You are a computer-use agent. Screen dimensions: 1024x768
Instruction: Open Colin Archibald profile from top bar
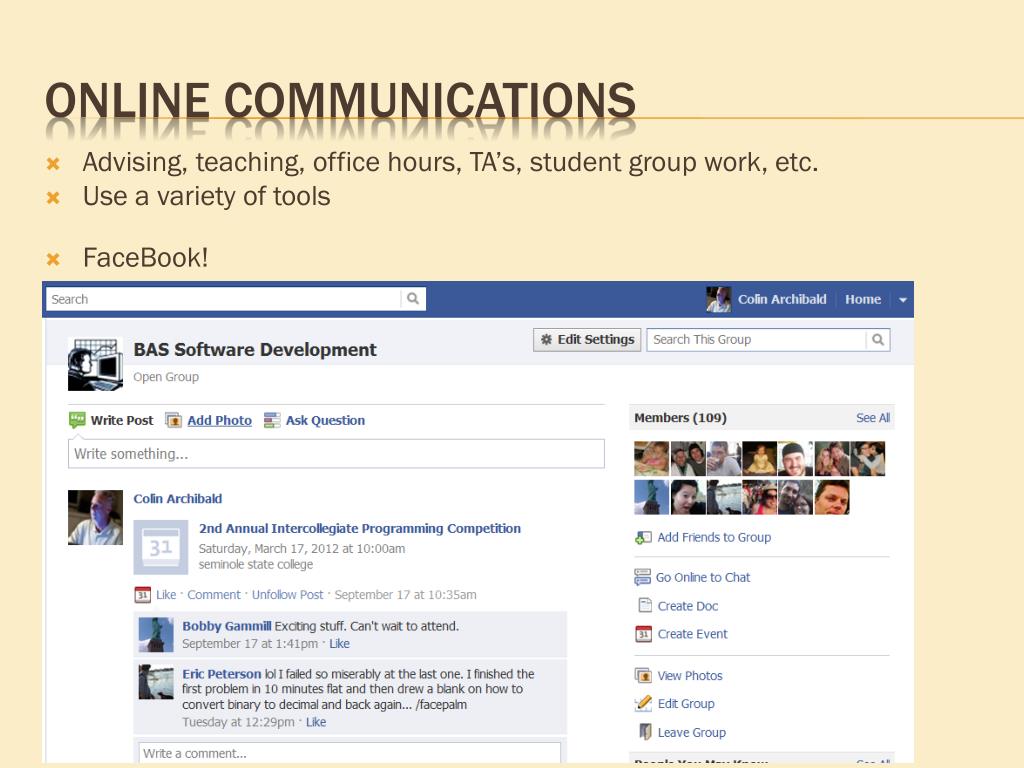(x=782, y=299)
